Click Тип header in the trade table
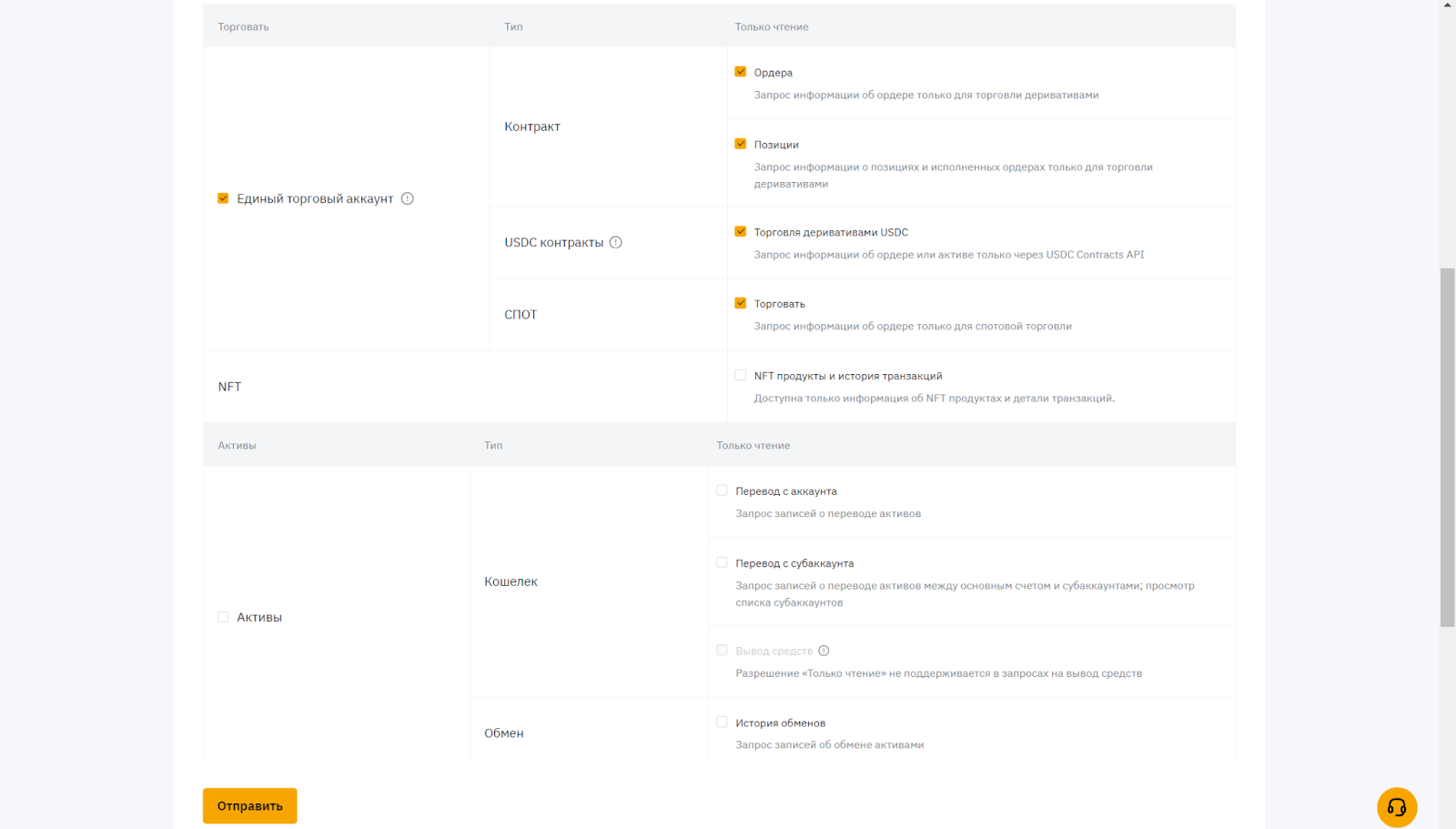This screenshot has height=829, width=1456. [513, 26]
